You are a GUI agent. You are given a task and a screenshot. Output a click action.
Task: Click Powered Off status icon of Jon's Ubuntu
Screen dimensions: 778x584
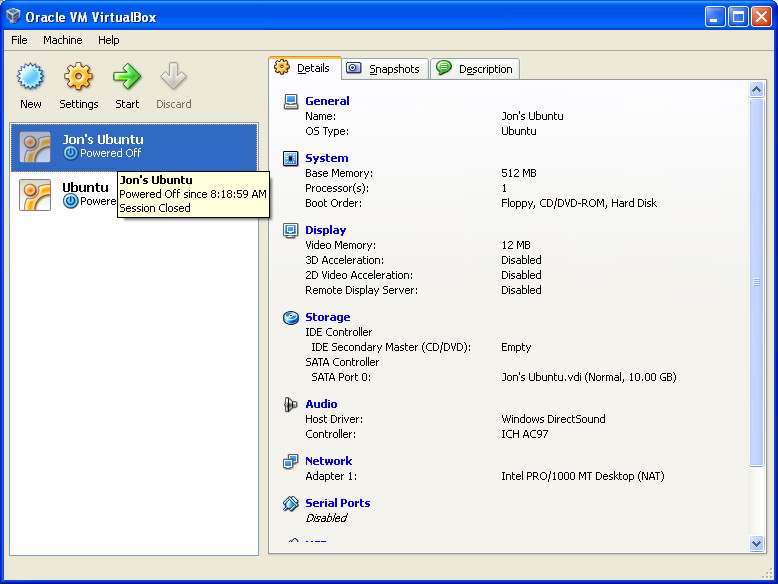(70, 153)
